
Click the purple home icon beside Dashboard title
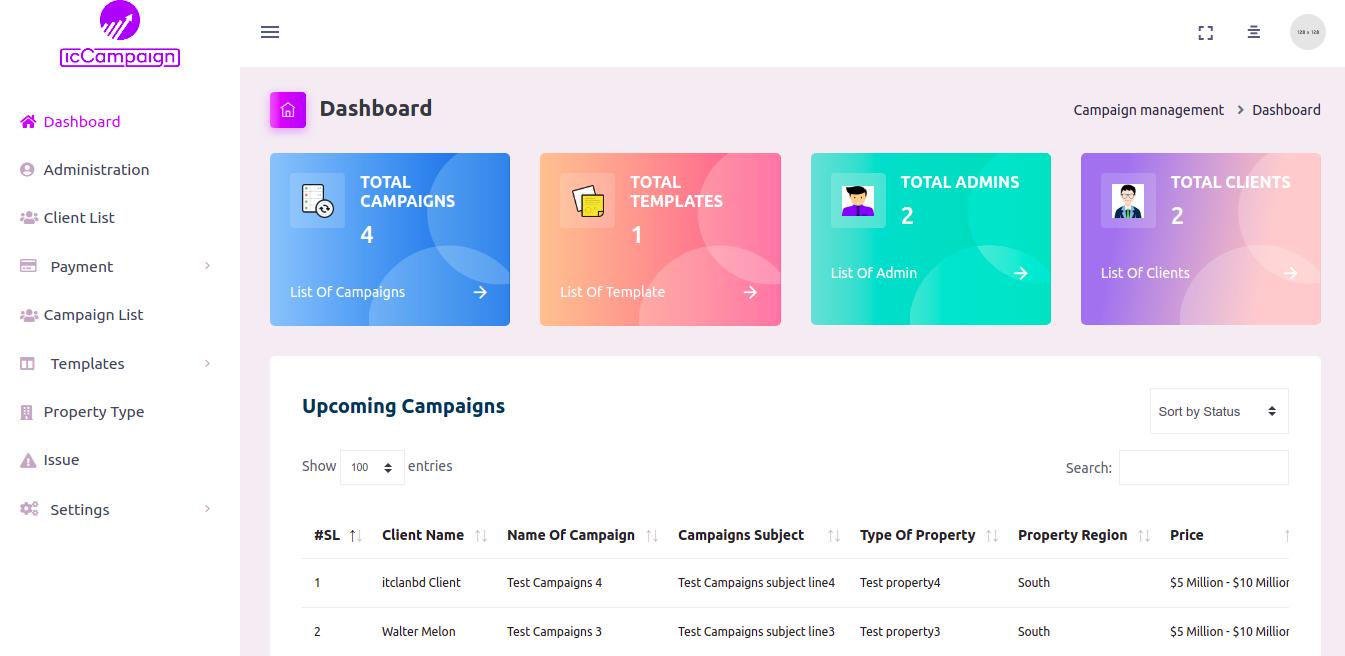[x=288, y=110]
